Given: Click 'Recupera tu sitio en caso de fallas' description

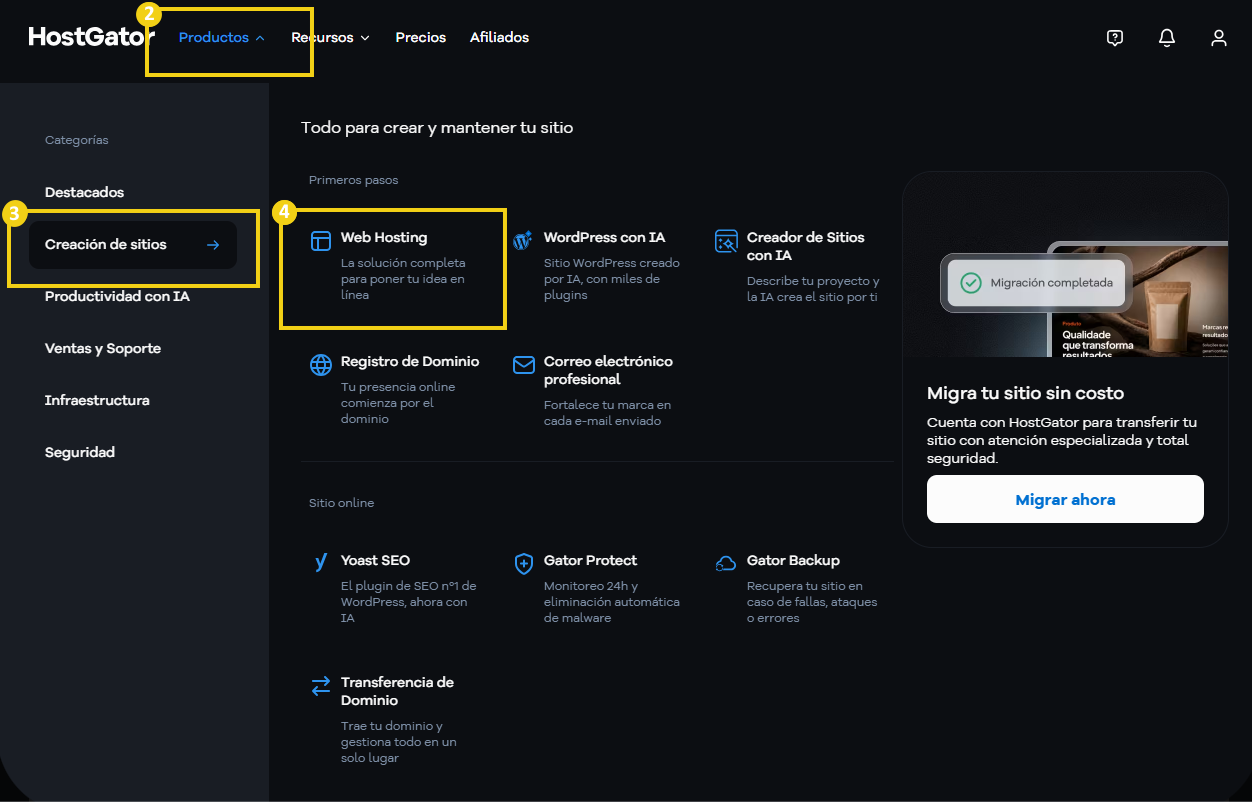Looking at the screenshot, I should coord(812,602).
